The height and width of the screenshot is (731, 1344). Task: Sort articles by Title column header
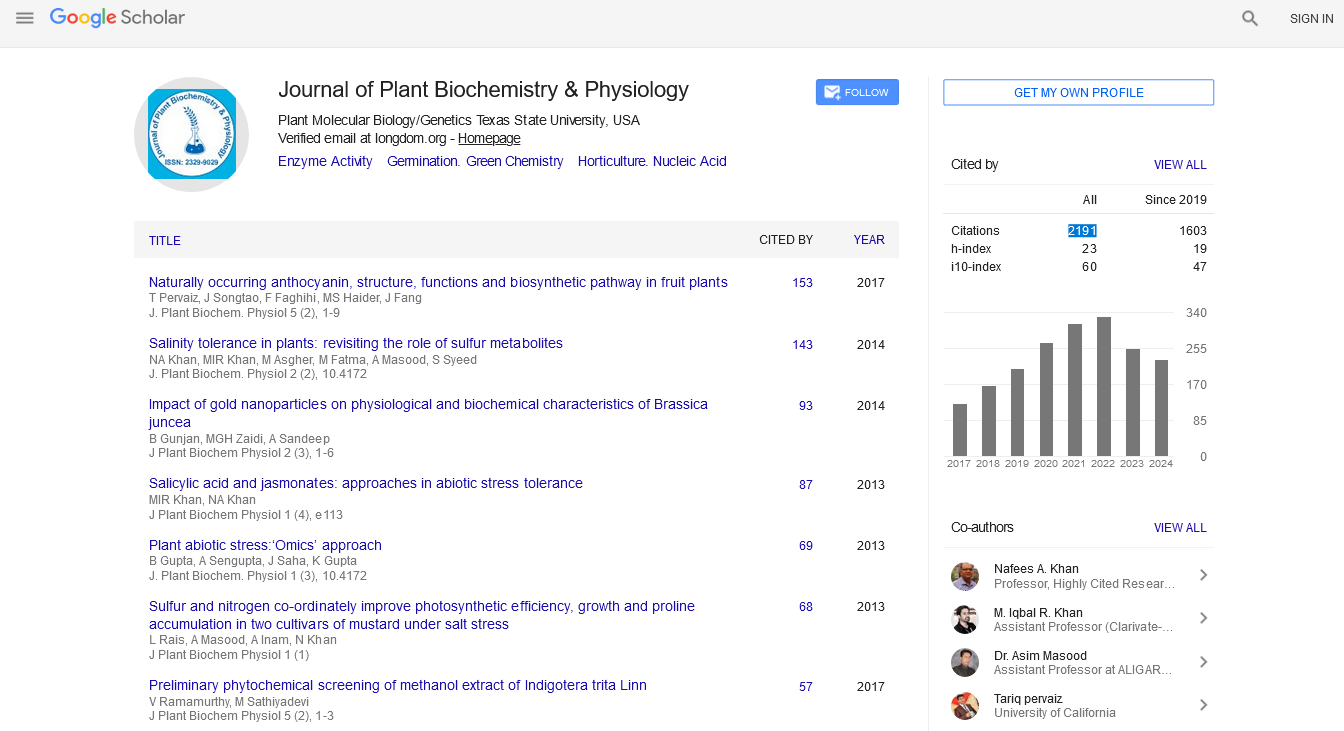[x=165, y=241]
